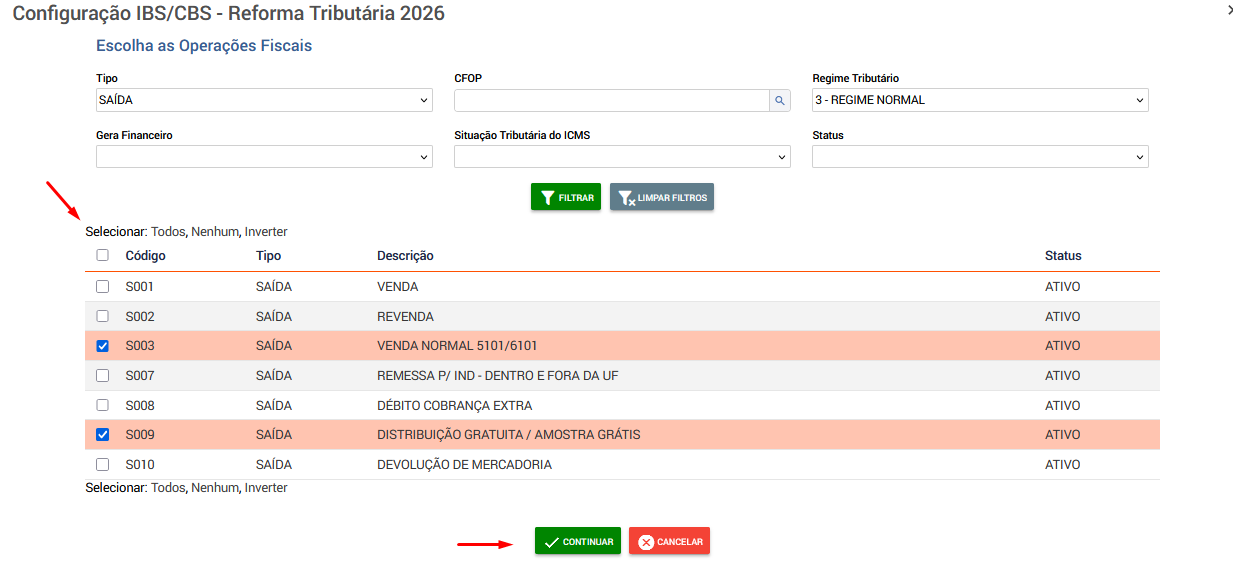Open the Gera Financeiro dropdown

pos(264,157)
